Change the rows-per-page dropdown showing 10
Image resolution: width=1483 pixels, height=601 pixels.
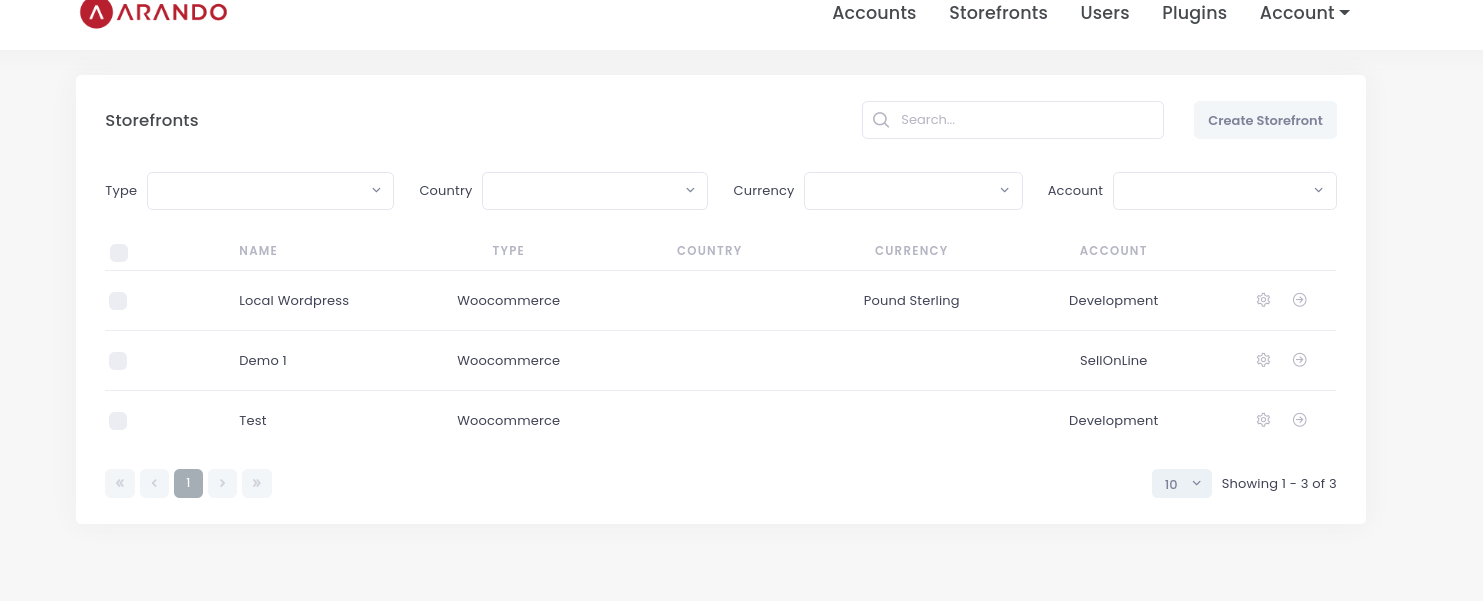point(1181,484)
